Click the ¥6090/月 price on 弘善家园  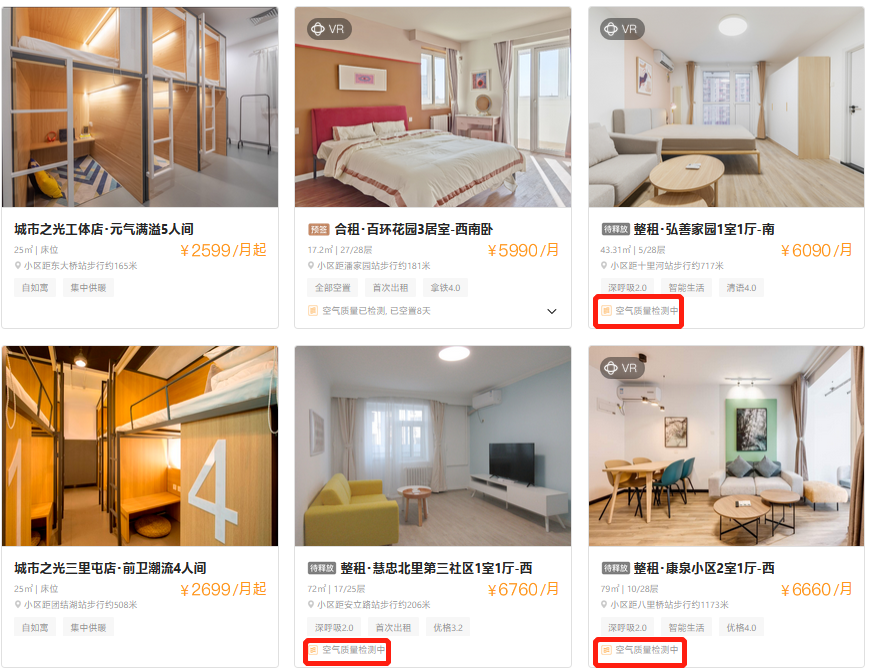[816, 250]
